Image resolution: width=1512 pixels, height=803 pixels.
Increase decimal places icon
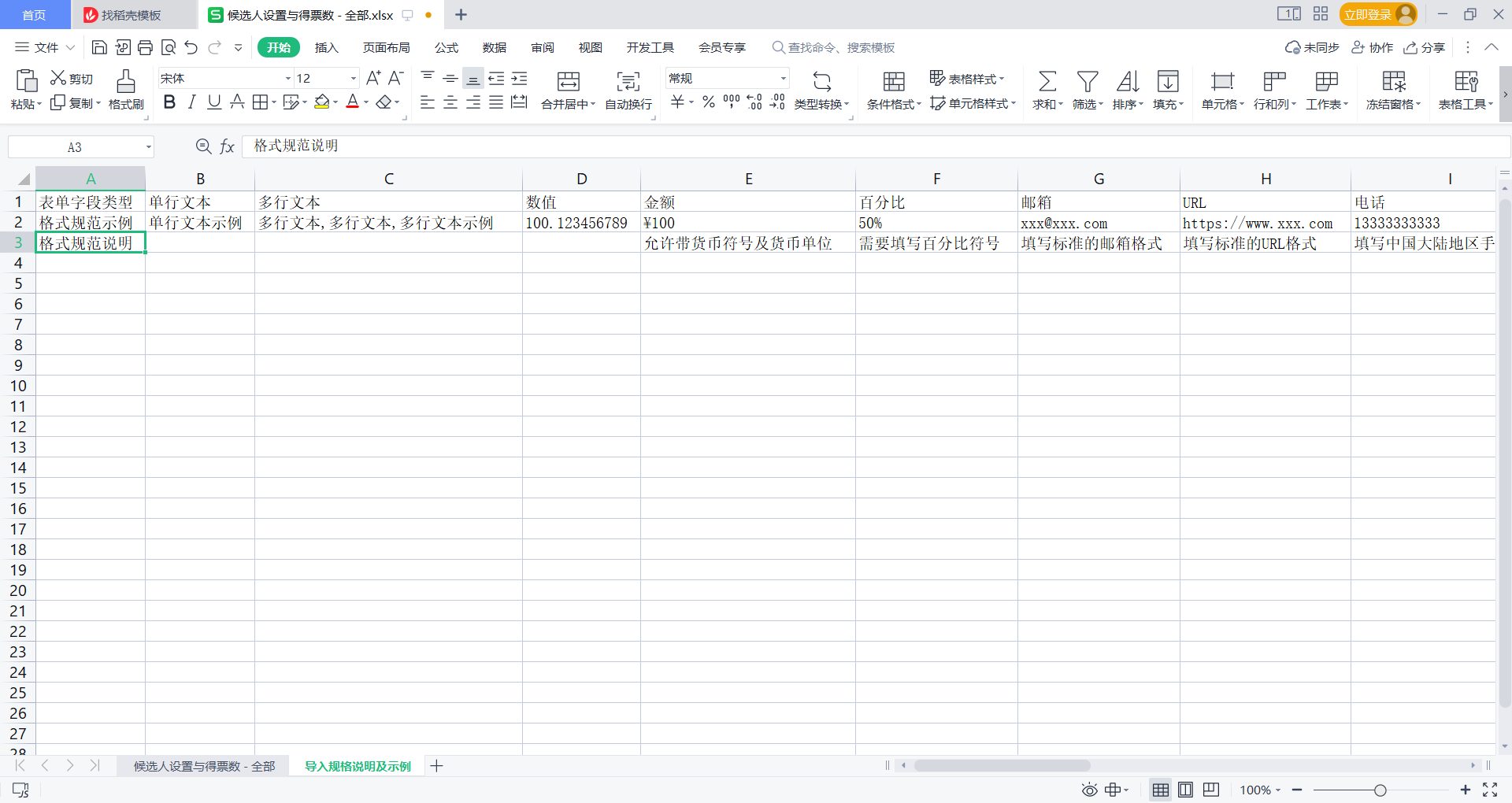pyautogui.click(x=754, y=102)
